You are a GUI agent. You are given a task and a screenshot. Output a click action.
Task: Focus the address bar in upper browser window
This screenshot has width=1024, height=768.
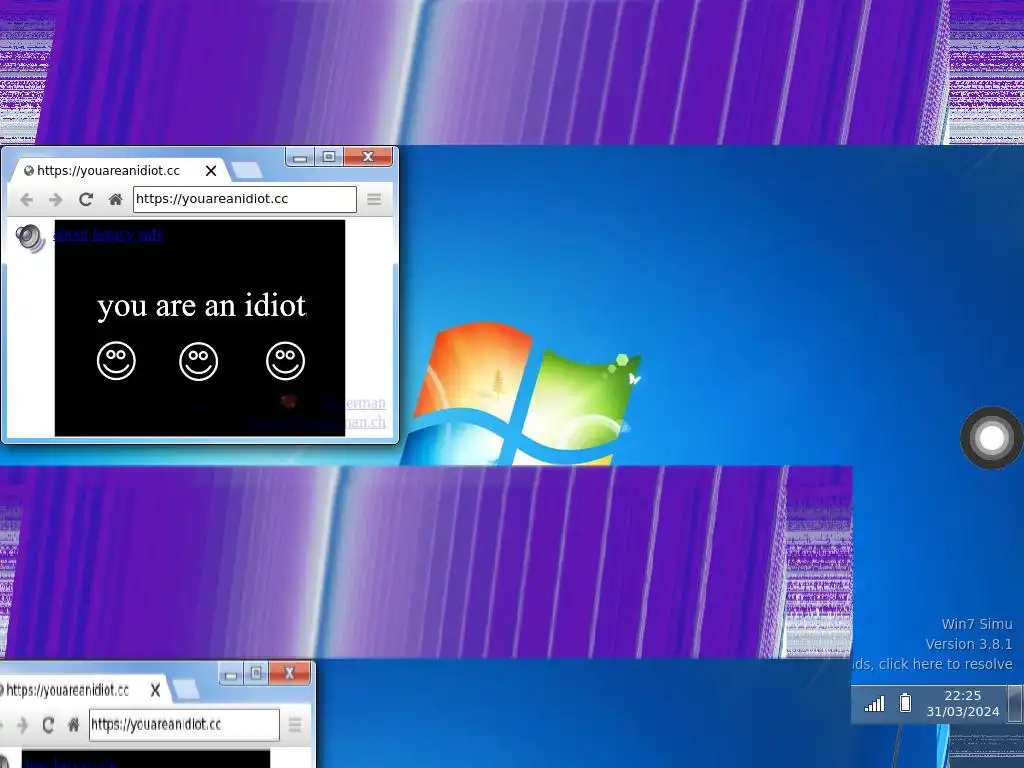pos(245,199)
